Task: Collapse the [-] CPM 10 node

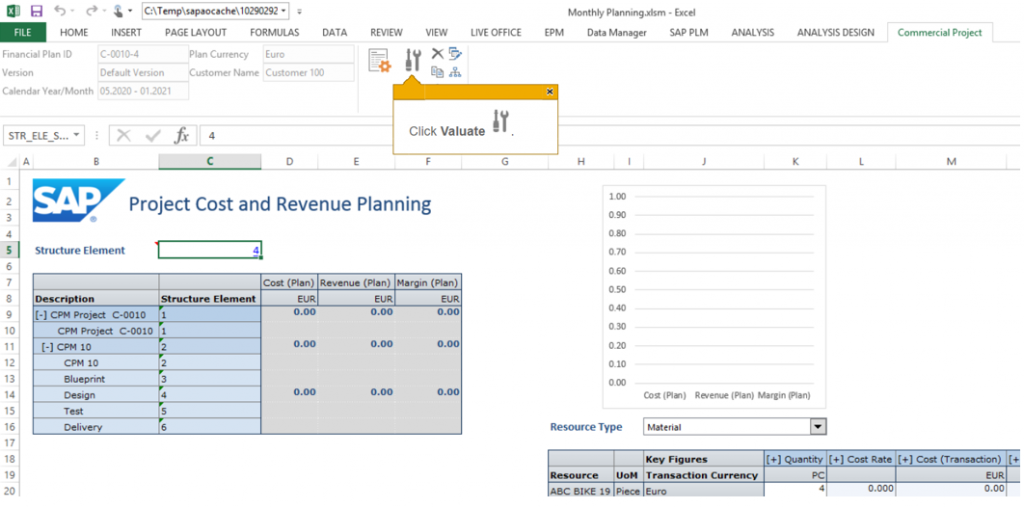Action: coord(48,347)
